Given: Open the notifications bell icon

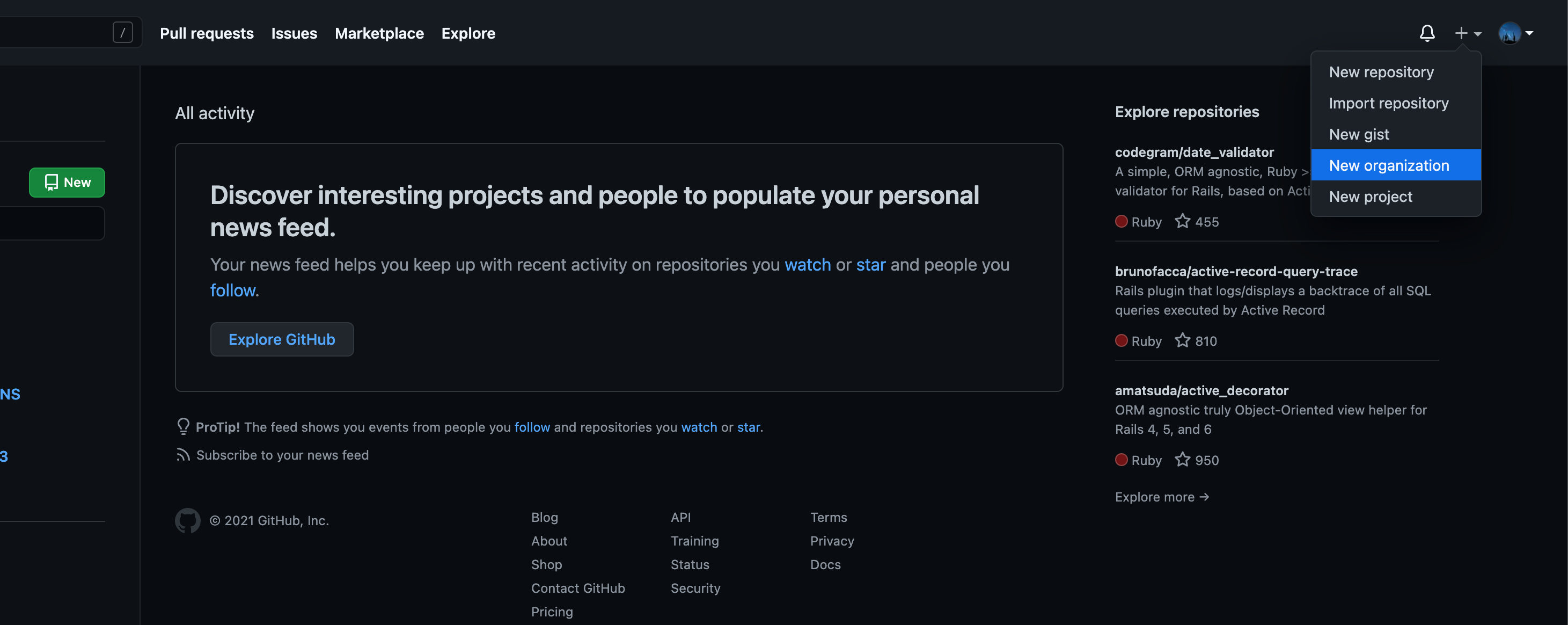Looking at the screenshot, I should 1427,33.
